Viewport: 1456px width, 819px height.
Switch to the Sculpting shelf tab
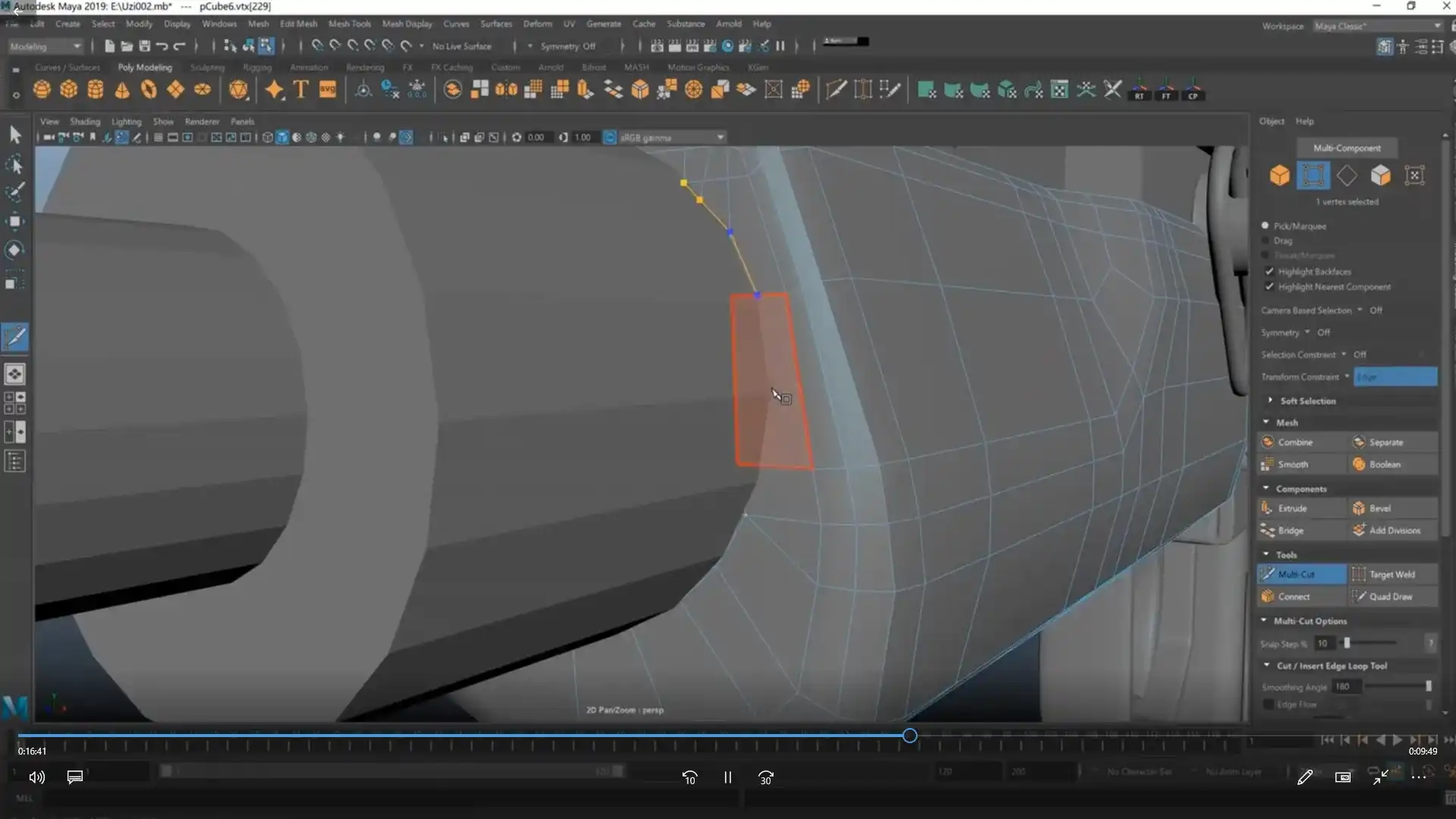(207, 67)
